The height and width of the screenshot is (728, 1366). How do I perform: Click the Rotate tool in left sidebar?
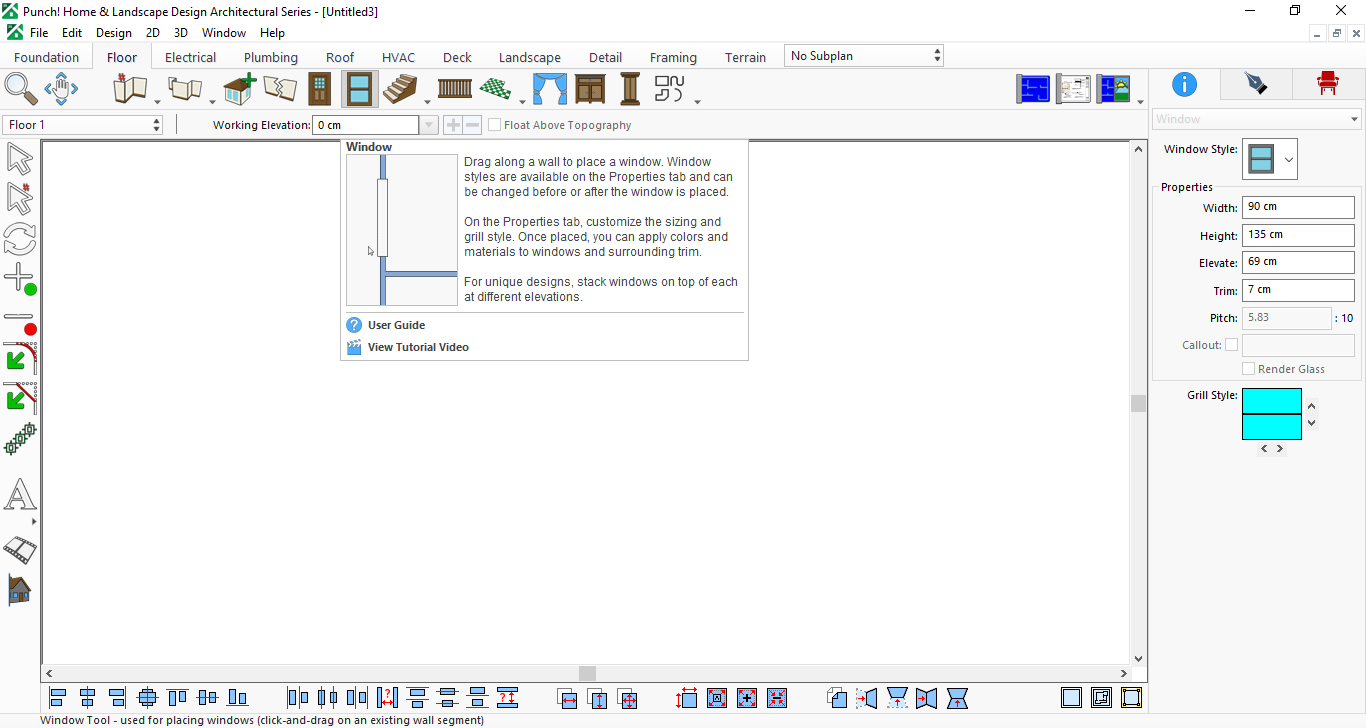tap(20, 239)
